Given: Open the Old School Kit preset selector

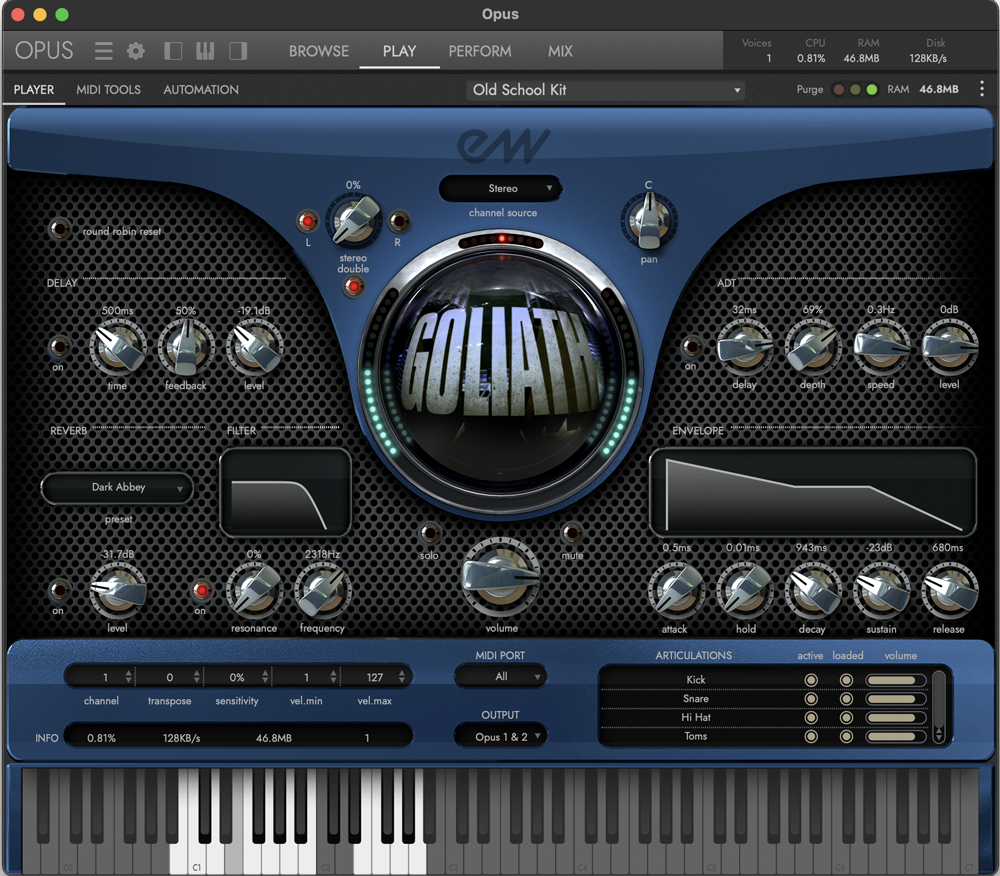Looking at the screenshot, I should (x=605, y=89).
